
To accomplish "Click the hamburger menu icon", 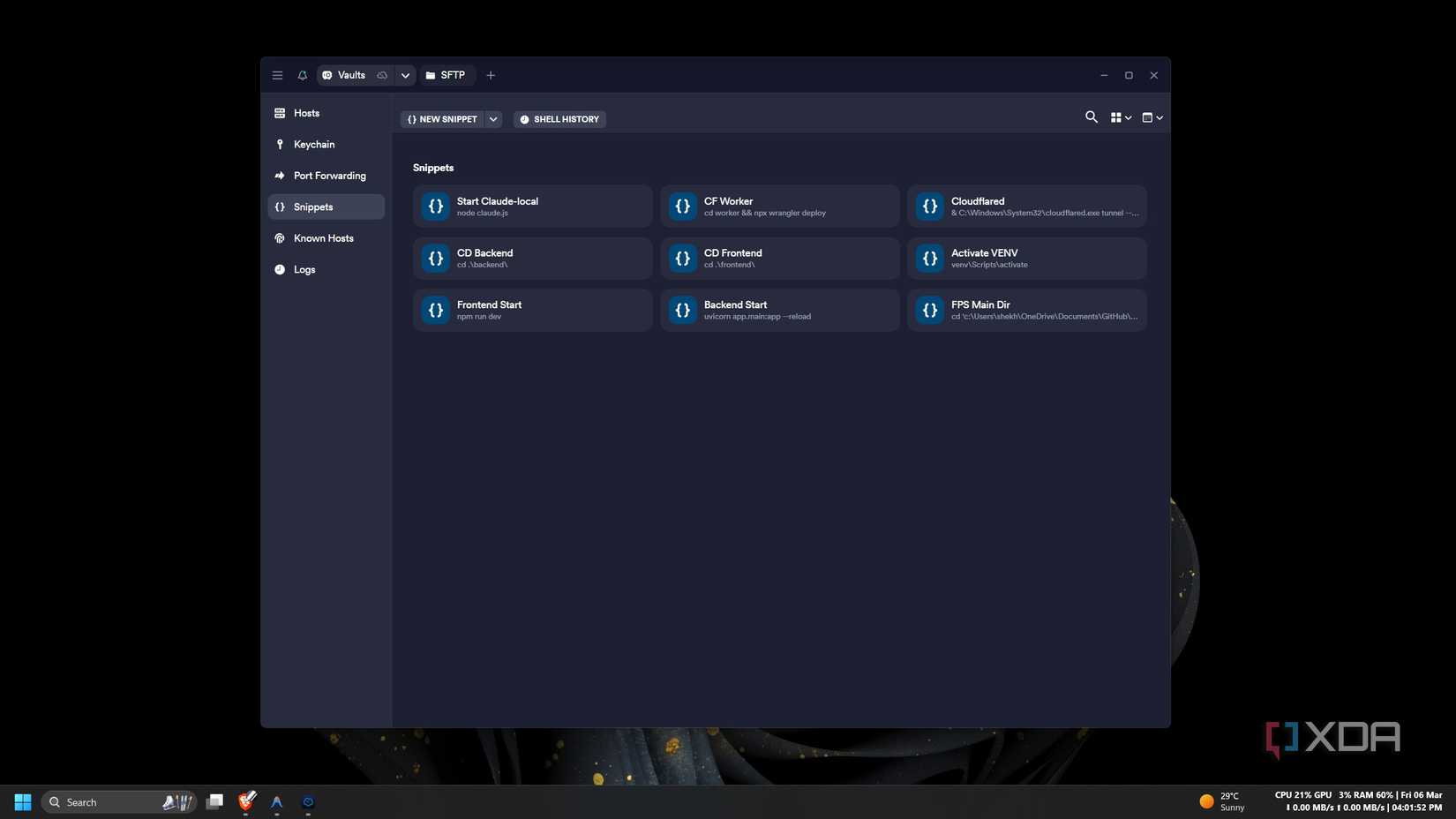I will click(x=276, y=75).
